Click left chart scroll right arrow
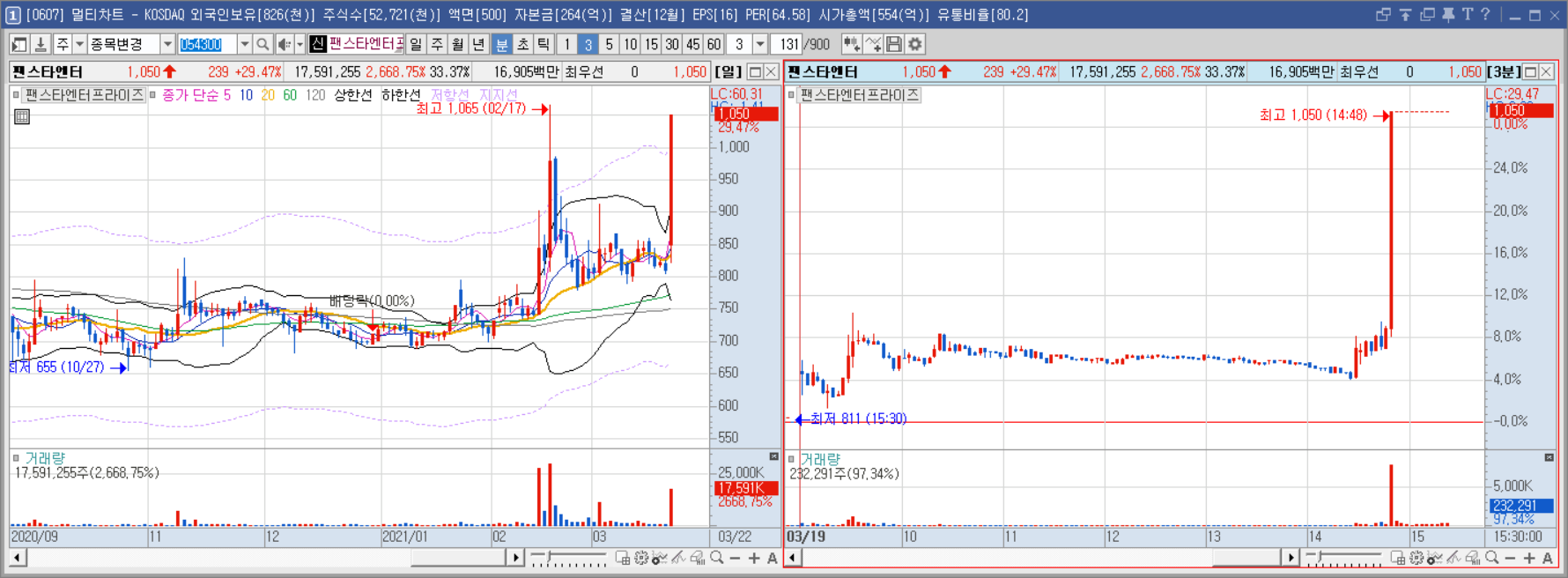 (x=516, y=558)
